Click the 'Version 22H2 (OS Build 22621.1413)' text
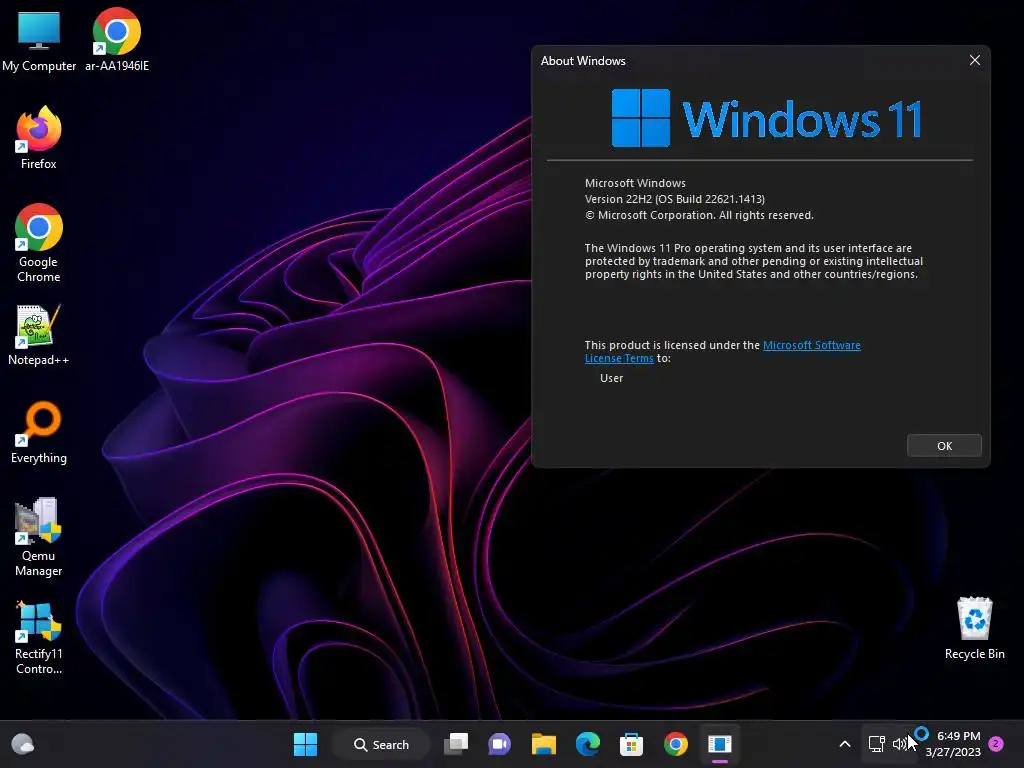The width and height of the screenshot is (1024, 768). [675, 199]
